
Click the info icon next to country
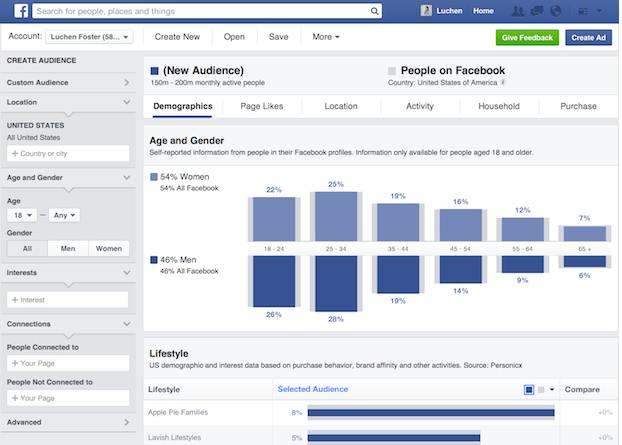tap(503, 82)
